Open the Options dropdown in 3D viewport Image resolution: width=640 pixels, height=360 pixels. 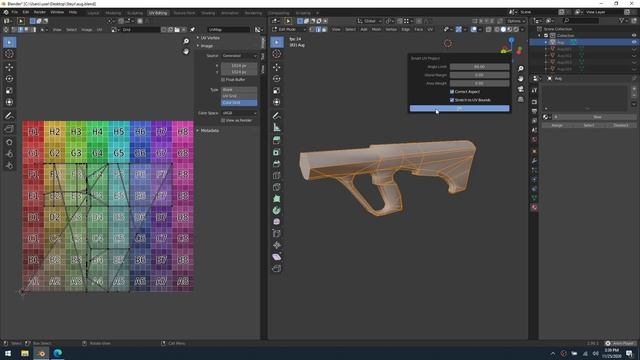(516, 21)
